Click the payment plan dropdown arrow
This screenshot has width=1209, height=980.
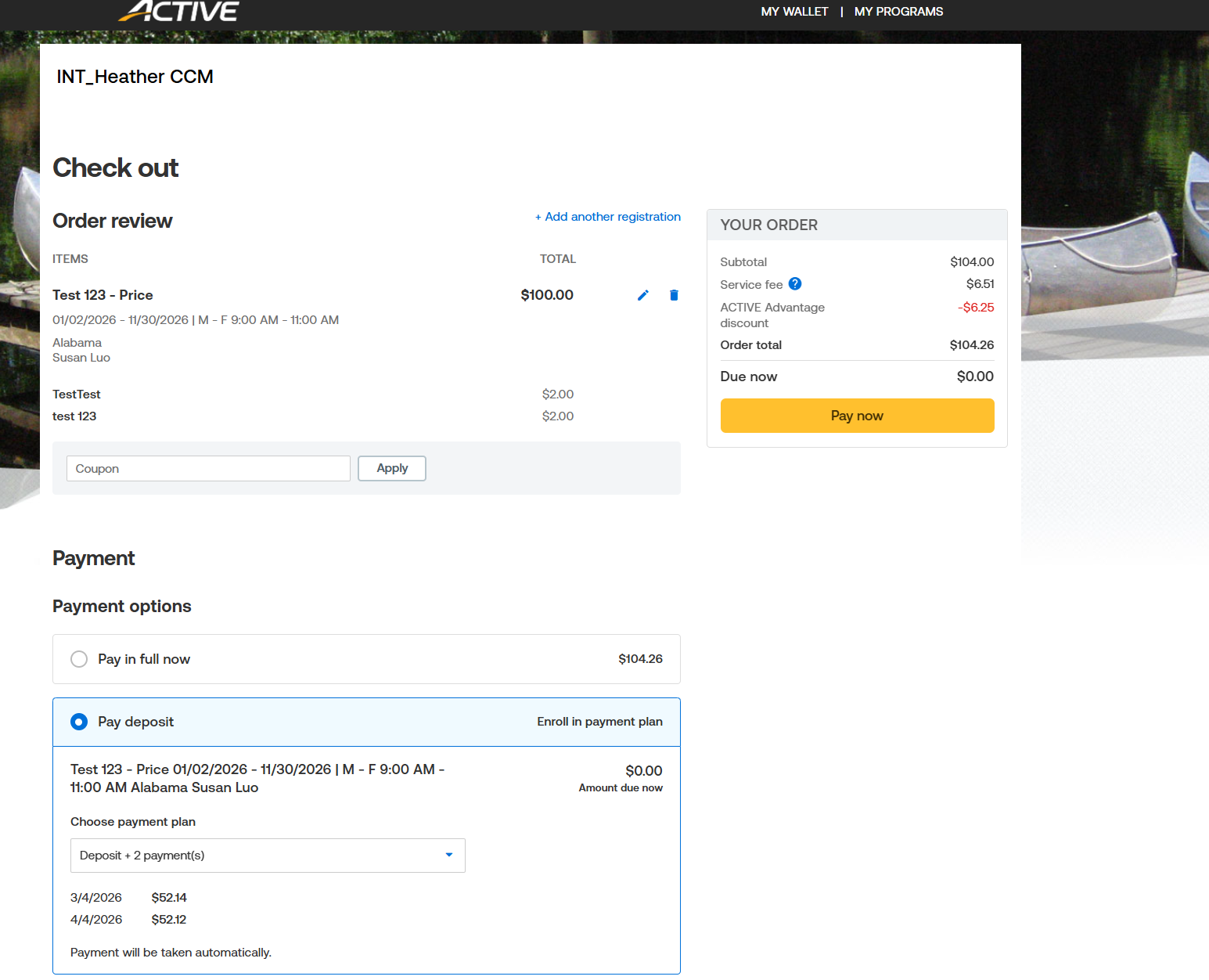tap(449, 855)
